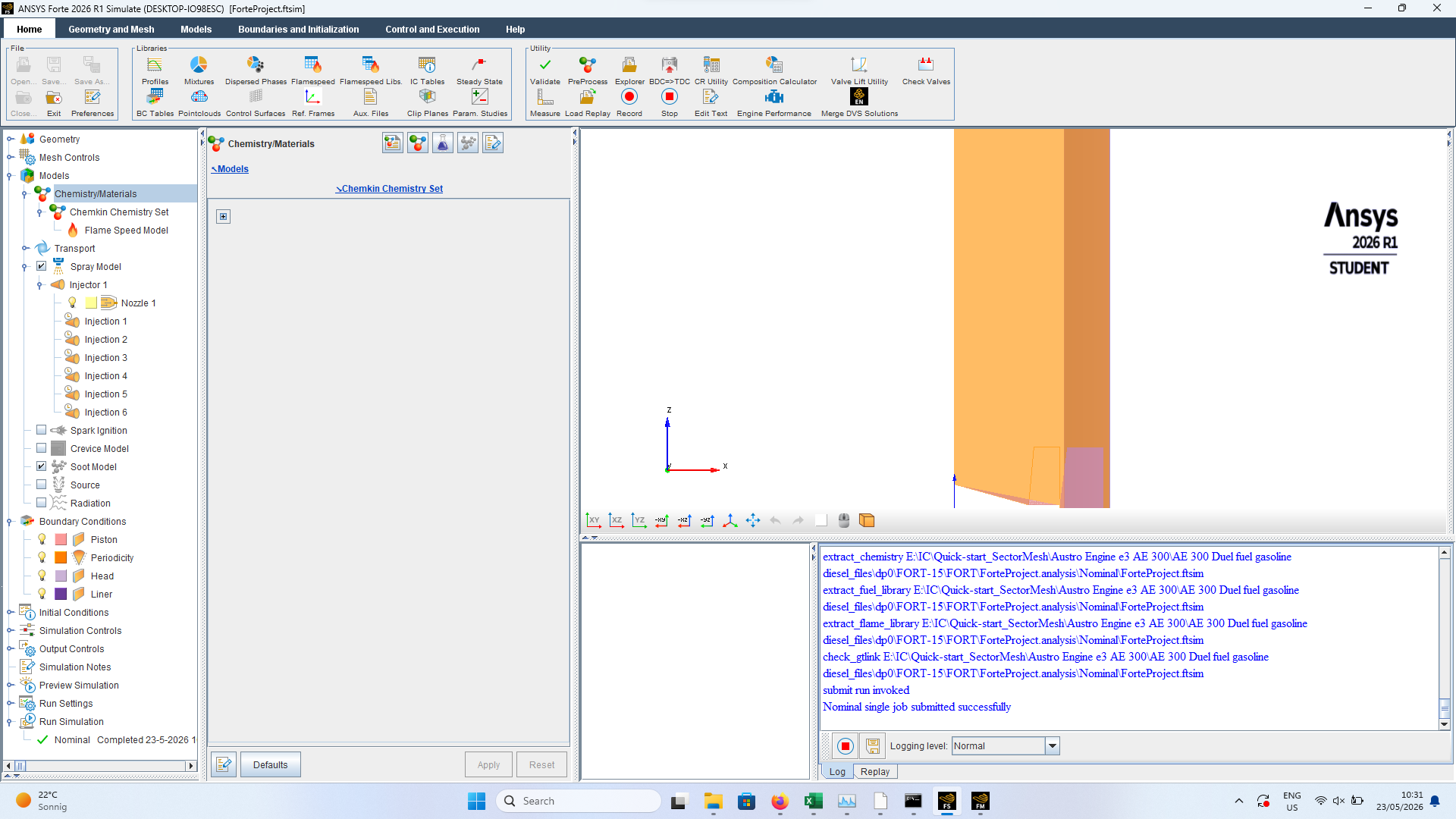
Task: Launch the Valve Lift Utility
Action: click(859, 70)
